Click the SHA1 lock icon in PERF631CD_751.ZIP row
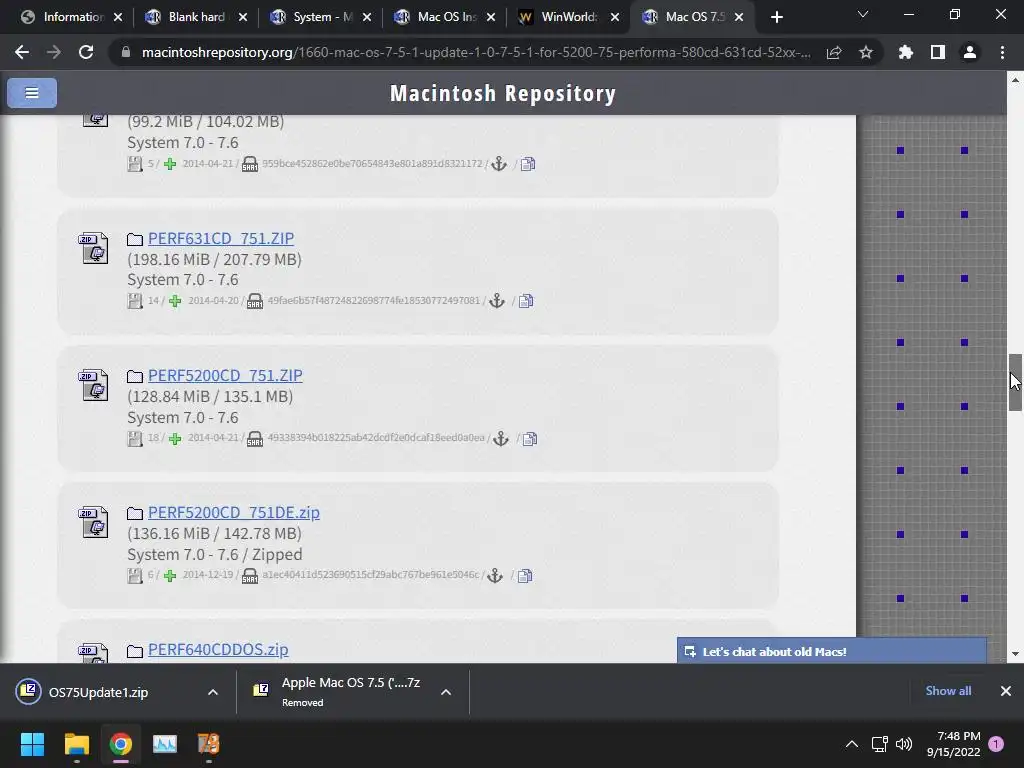 (255, 301)
